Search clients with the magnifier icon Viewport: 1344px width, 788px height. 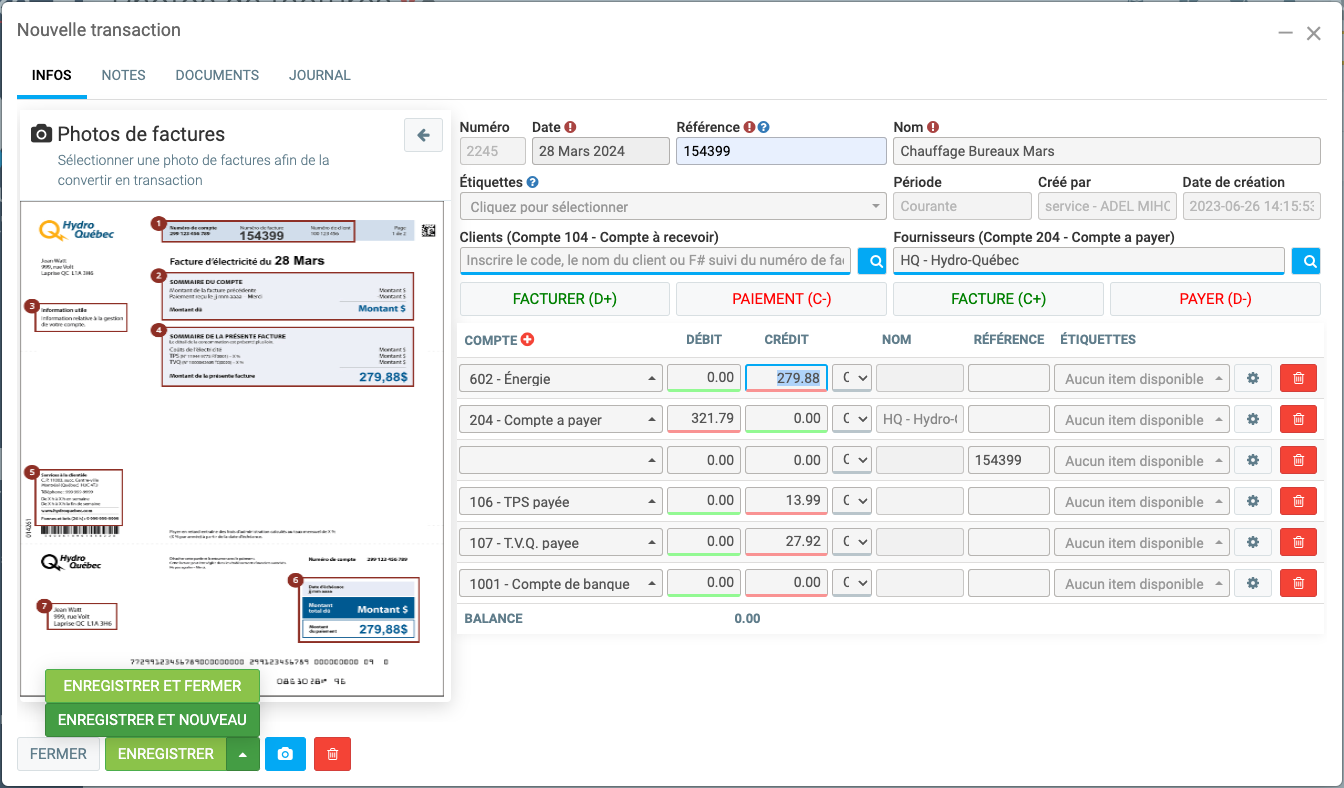click(871, 261)
